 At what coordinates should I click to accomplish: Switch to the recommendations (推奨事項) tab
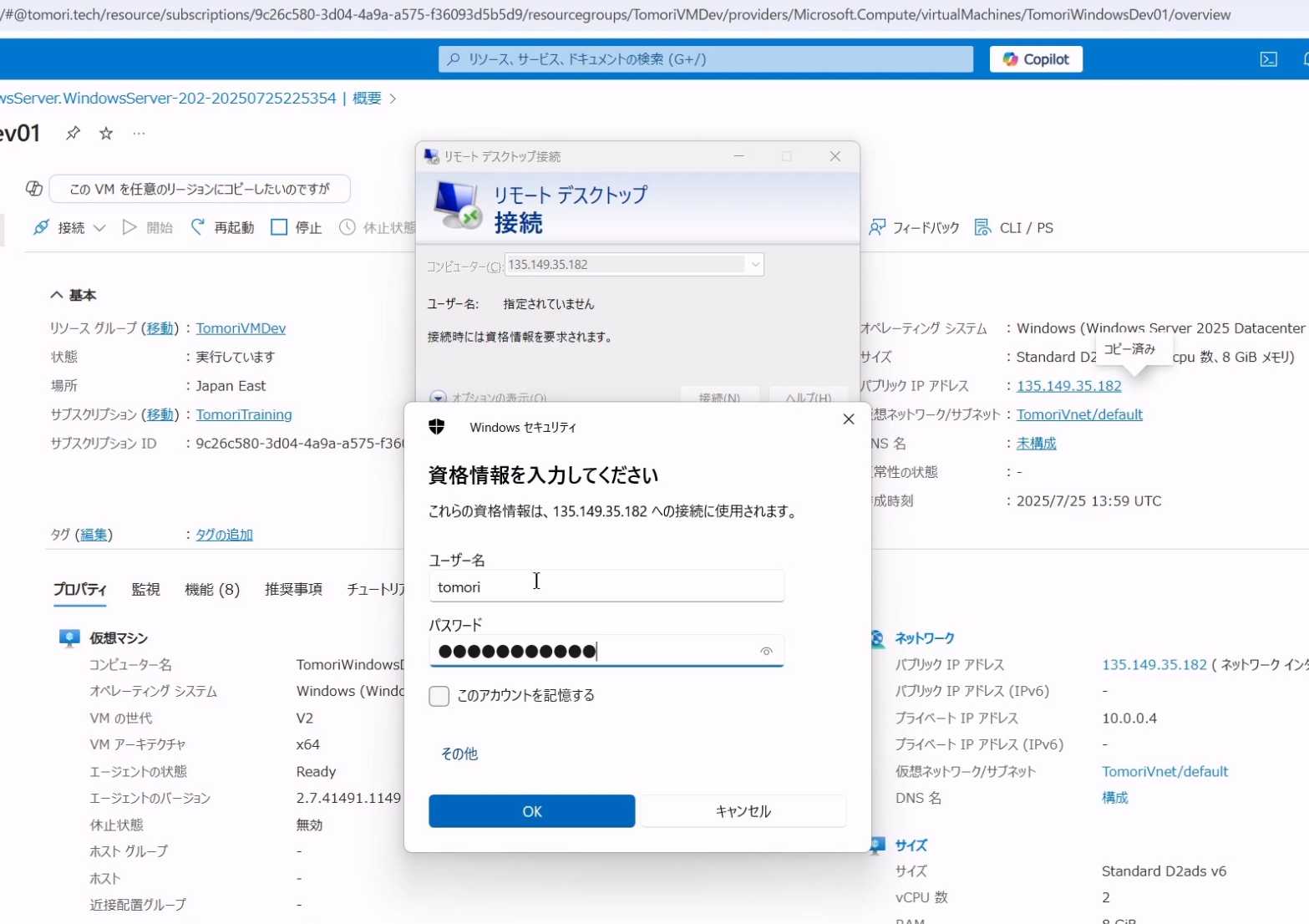pos(292,590)
